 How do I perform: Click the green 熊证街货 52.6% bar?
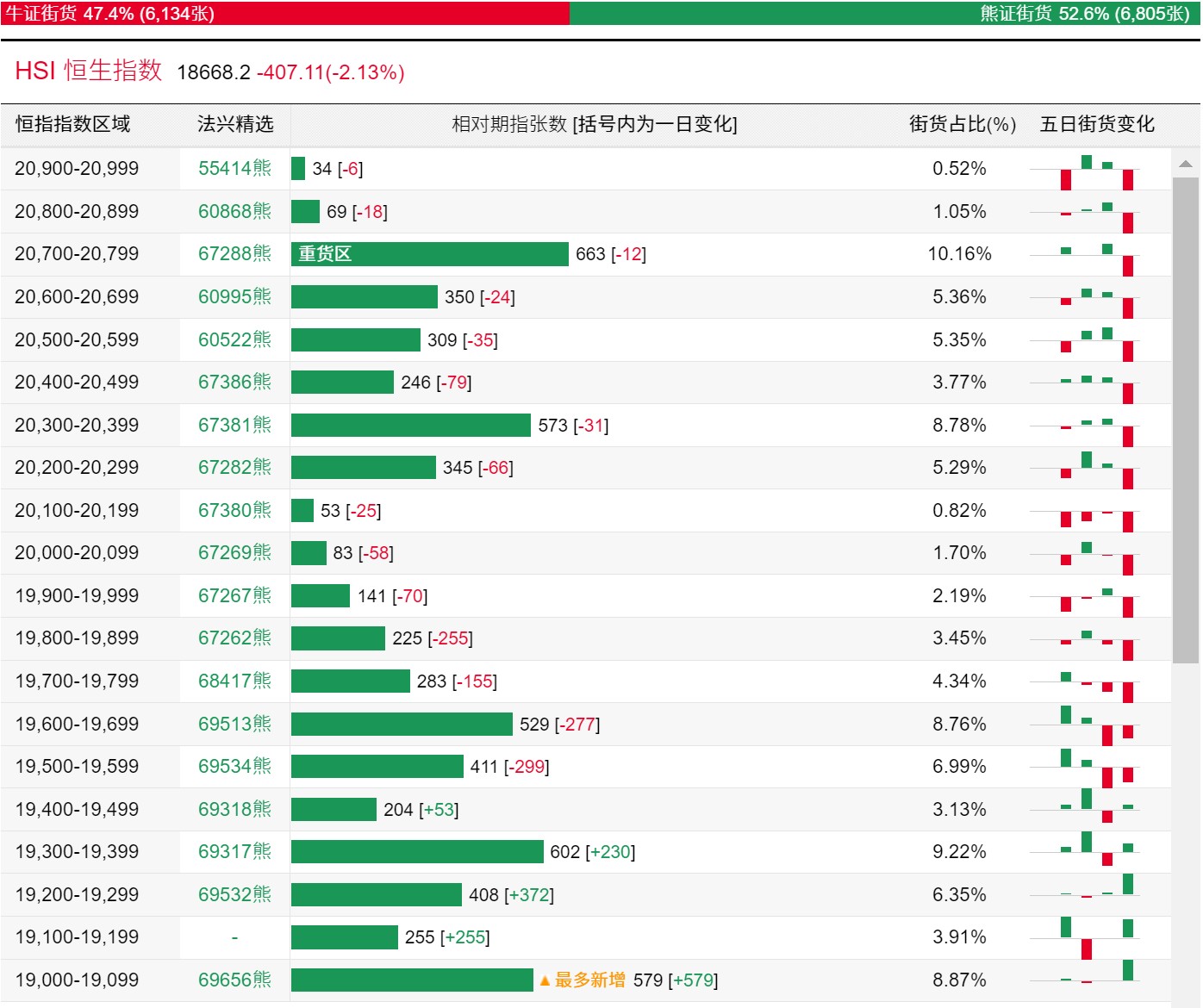click(884, 13)
